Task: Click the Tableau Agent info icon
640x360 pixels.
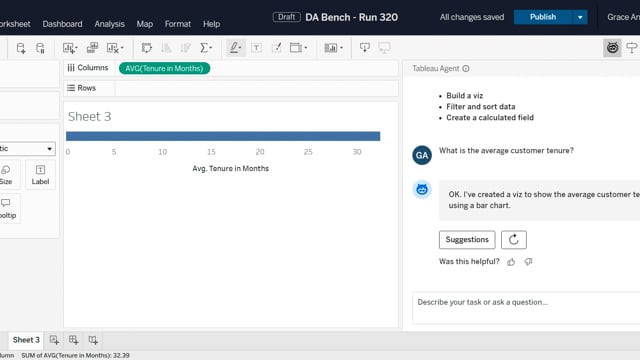Action: coord(466,69)
